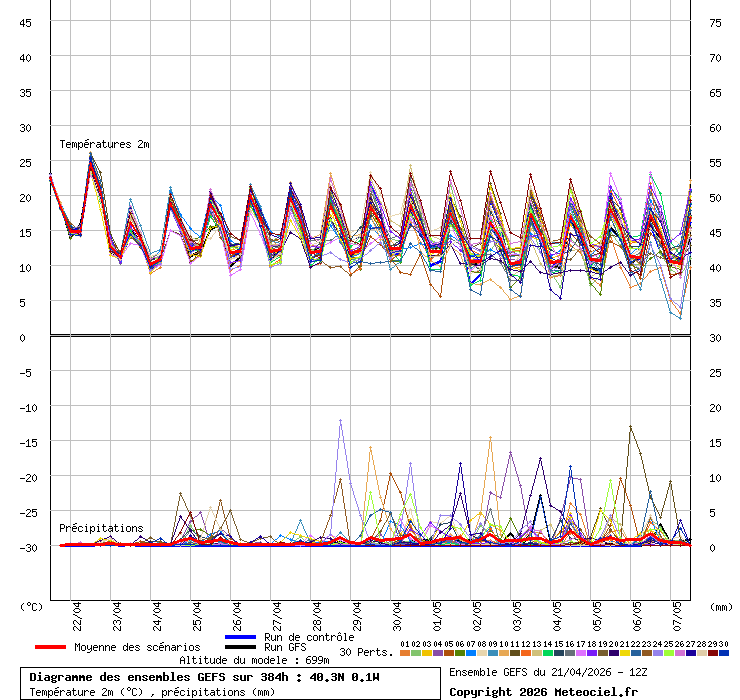Click the 07/05 date axis label

click(x=677, y=612)
